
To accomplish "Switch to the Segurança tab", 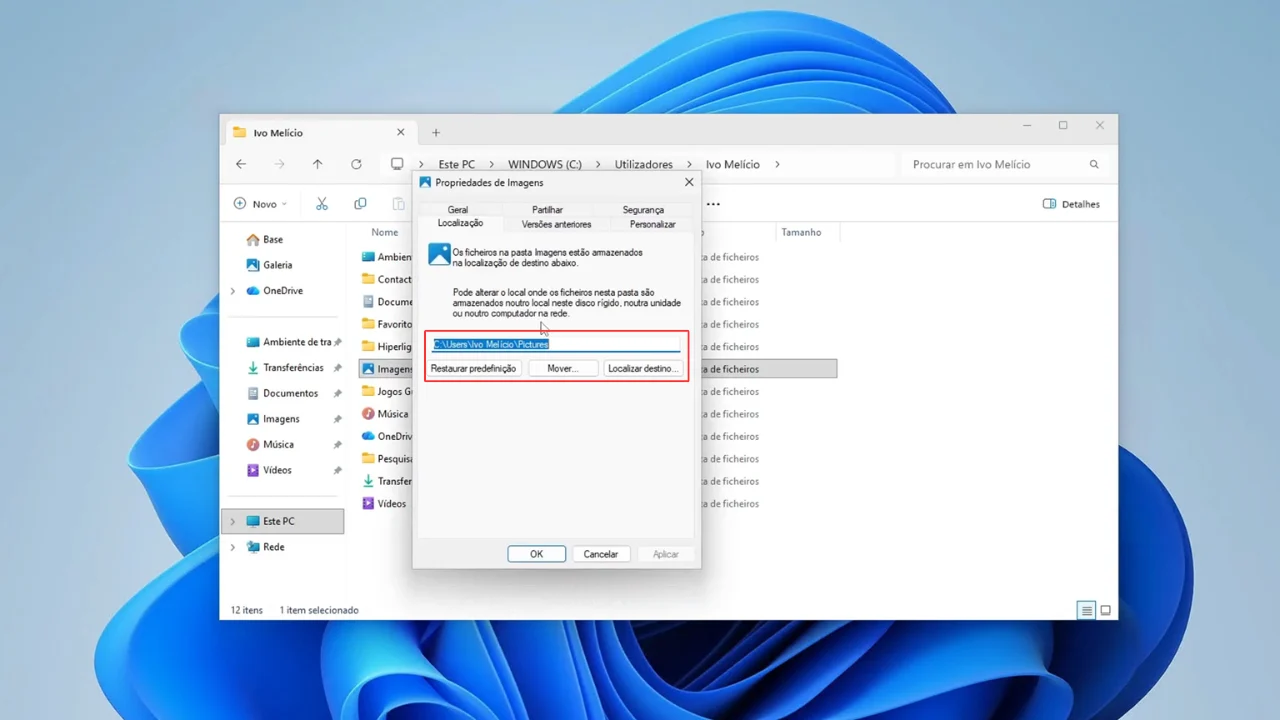I will 643,210.
